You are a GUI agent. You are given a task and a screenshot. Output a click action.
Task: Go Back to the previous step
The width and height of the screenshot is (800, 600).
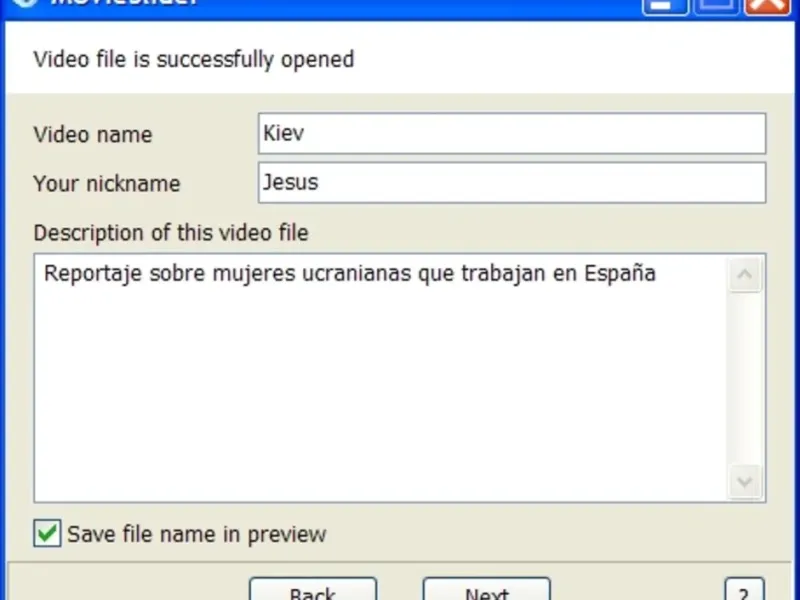point(313,589)
